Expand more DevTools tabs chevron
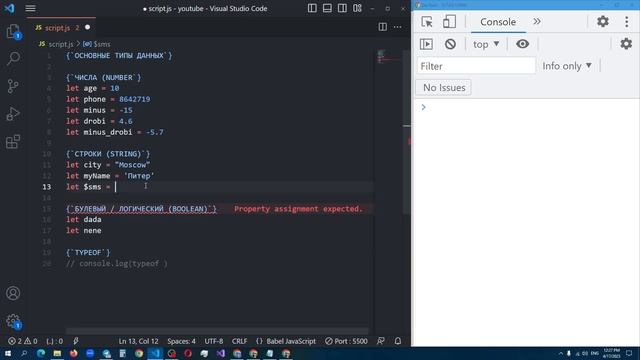 537,22
